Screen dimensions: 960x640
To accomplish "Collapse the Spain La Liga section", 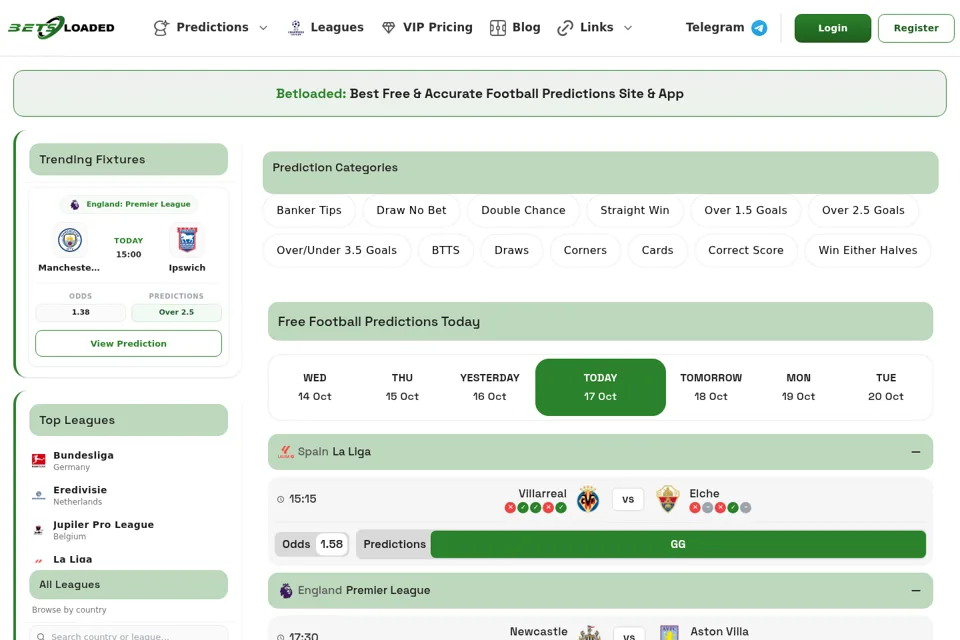I will 916,452.
